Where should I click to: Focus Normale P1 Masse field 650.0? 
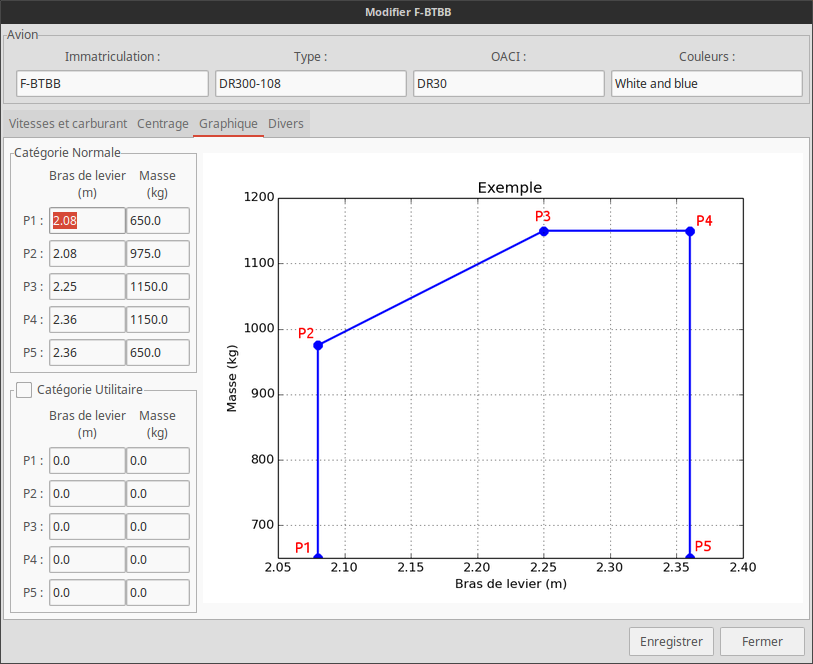(158, 221)
